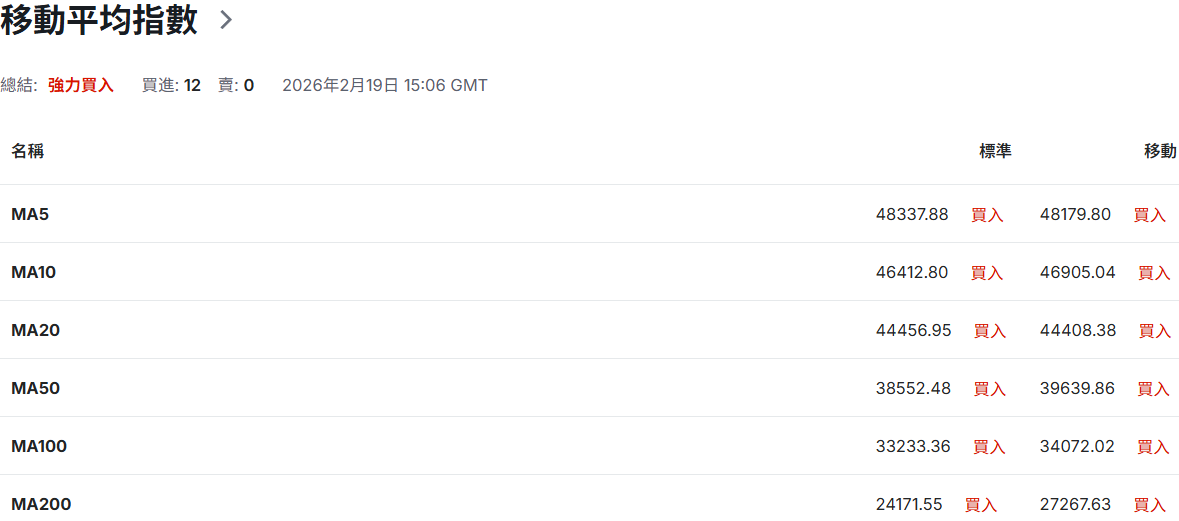Click the 標準 column header
This screenshot has width=1179, height=521.
pyautogui.click(x=995, y=151)
